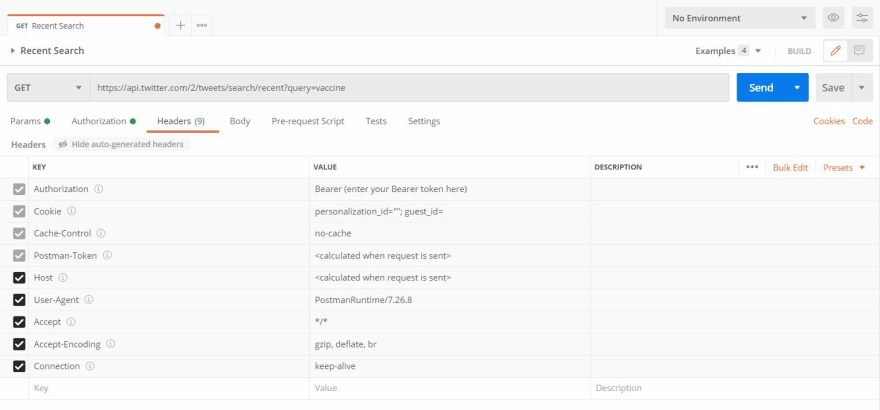Switch to the Body tab
The height and width of the screenshot is (410, 880).
coord(239,121)
